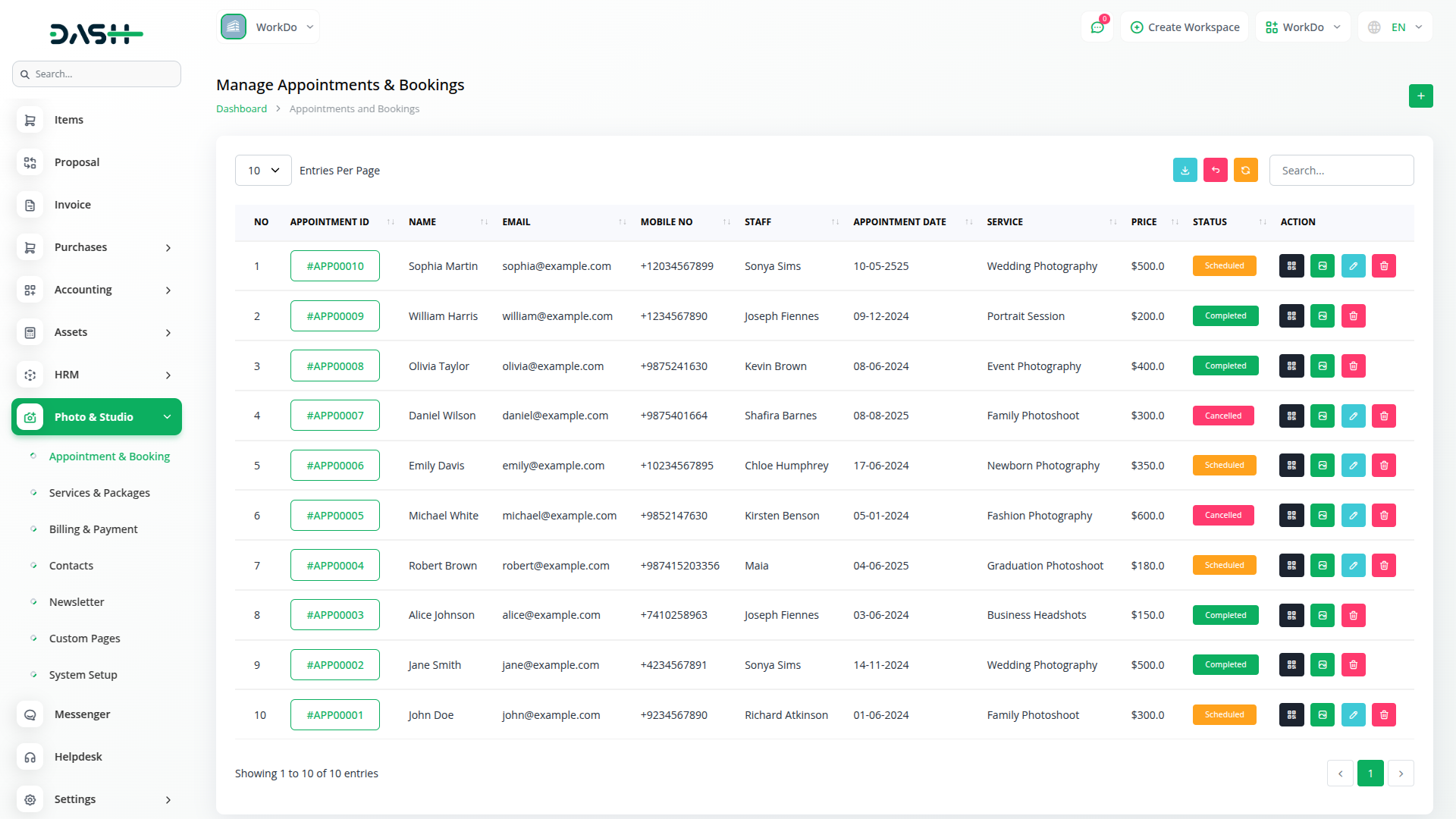Viewport: 1456px width, 819px height.
Task: Open appointment link #APP00005
Action: click(x=334, y=516)
